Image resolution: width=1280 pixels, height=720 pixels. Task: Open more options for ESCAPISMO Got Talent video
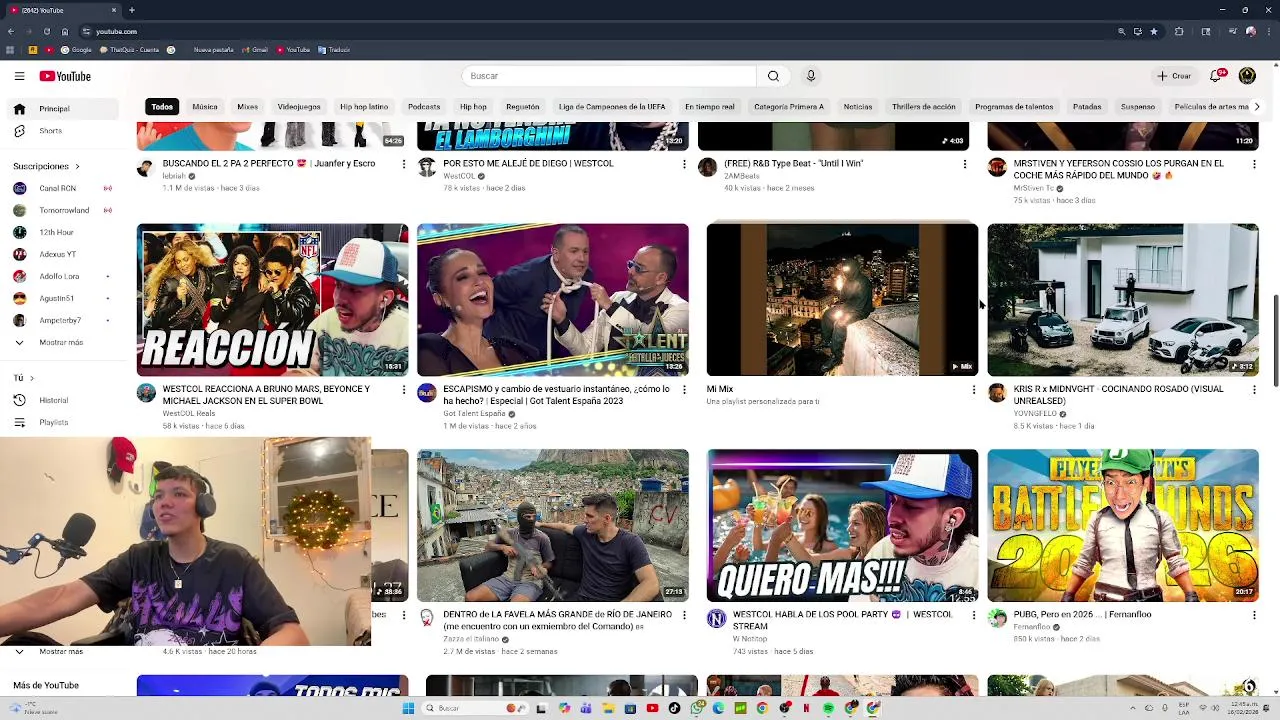click(684, 390)
